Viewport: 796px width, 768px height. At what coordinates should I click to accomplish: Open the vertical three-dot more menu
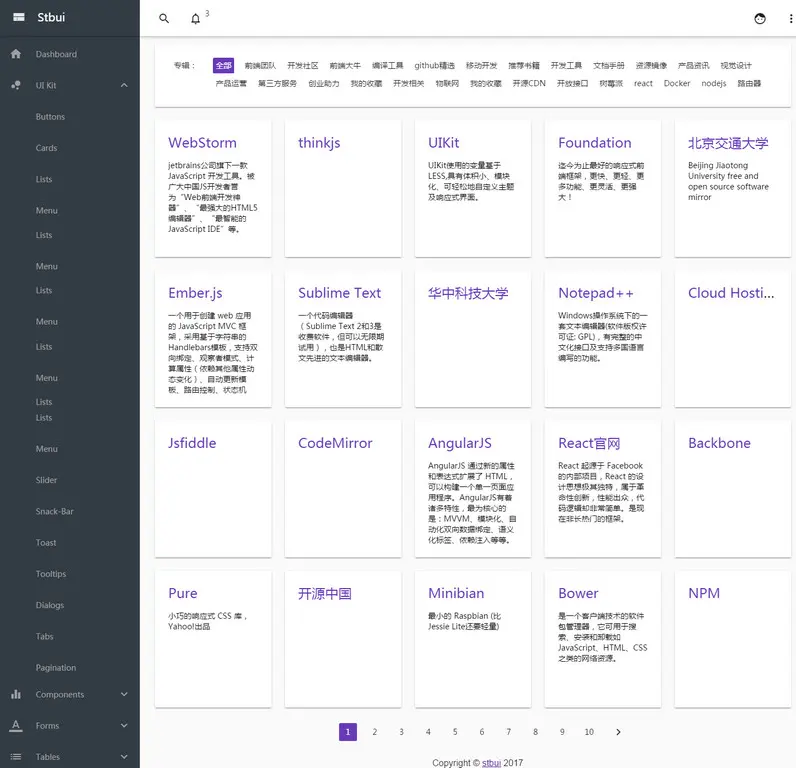(x=790, y=19)
